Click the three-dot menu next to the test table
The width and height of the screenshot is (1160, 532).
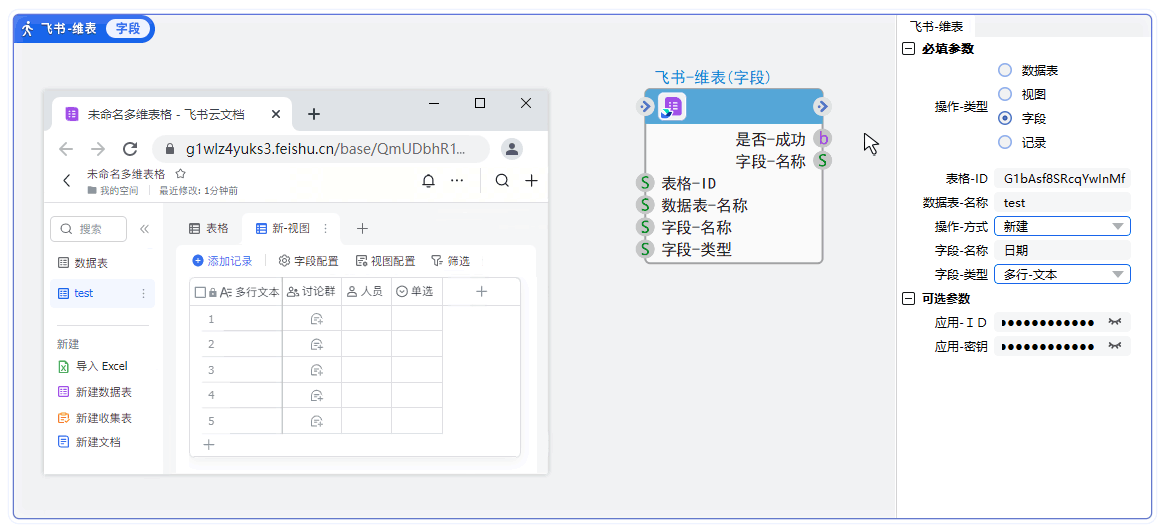click(x=144, y=294)
